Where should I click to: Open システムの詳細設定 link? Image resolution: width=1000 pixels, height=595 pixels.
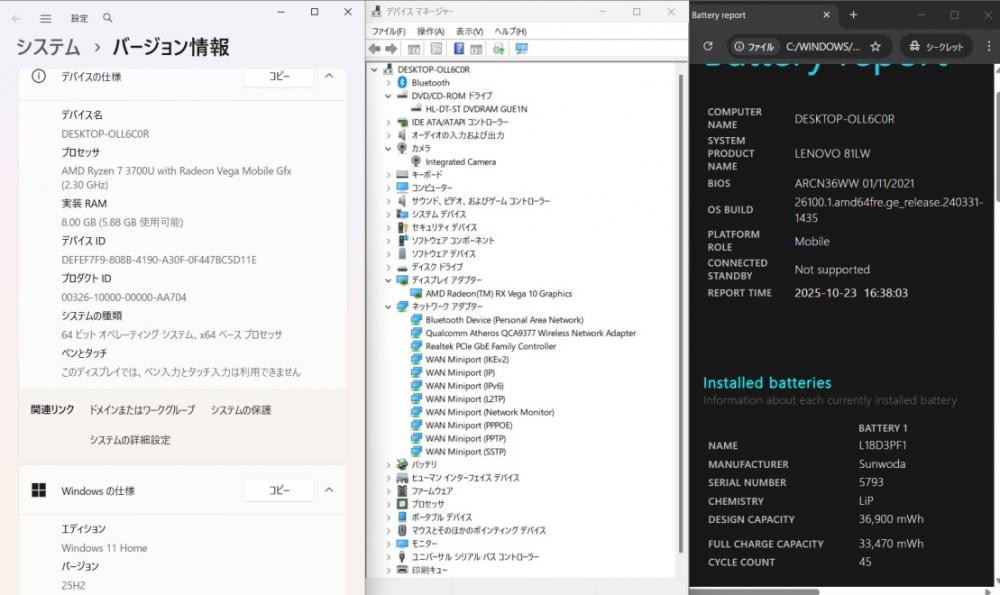pos(130,439)
